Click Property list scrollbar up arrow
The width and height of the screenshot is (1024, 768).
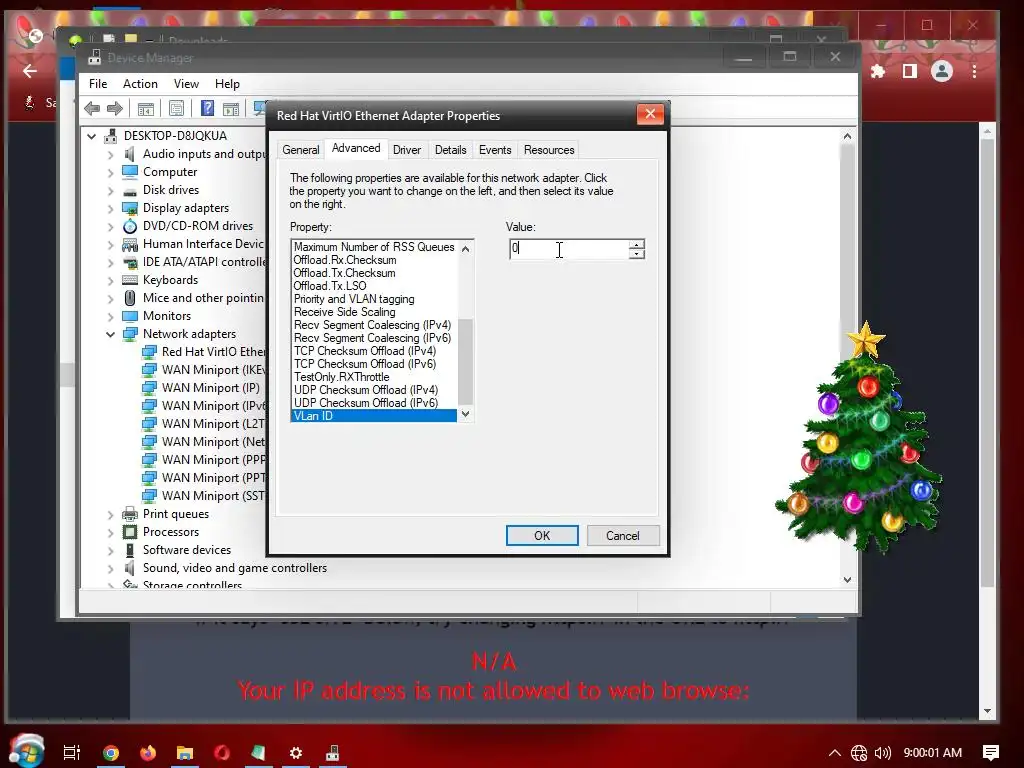[466, 248]
